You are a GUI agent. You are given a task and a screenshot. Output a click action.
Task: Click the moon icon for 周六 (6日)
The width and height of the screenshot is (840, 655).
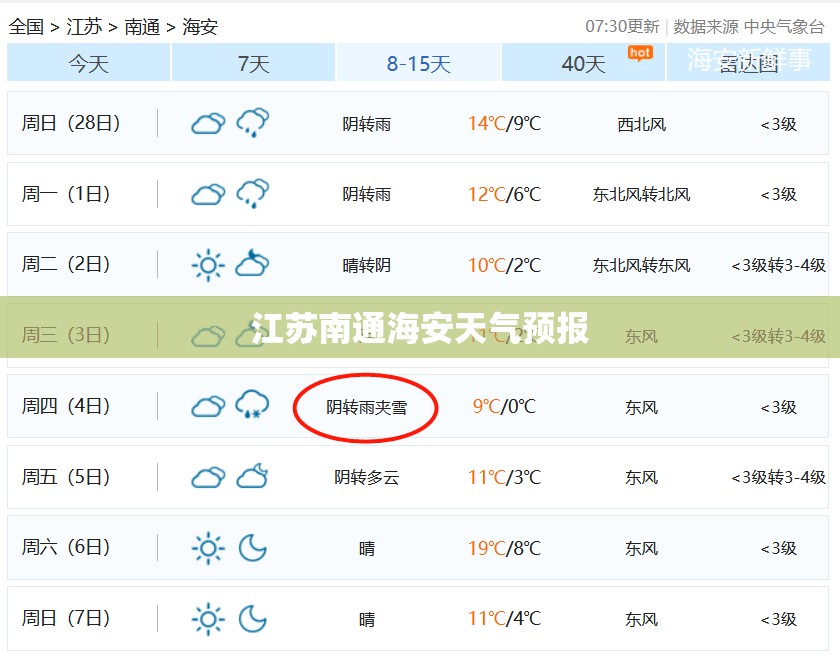[252, 547]
